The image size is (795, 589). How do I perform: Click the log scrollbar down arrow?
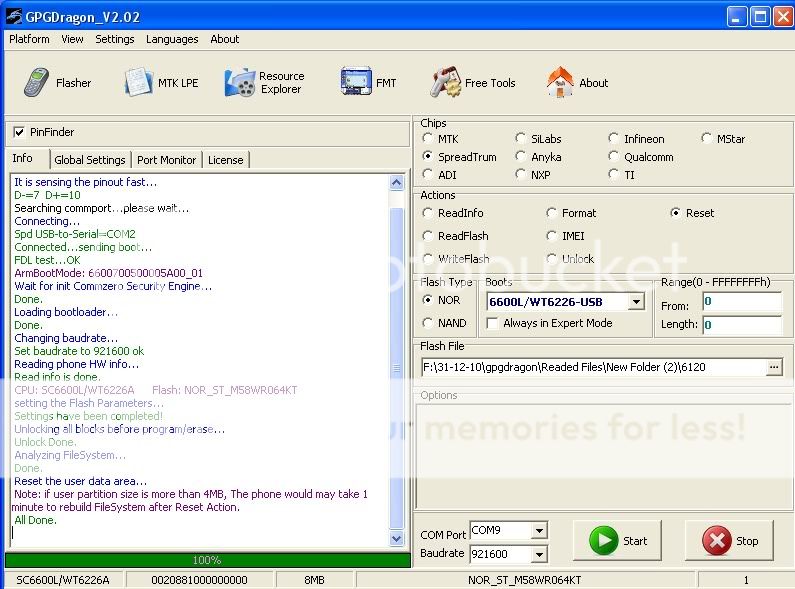396,539
